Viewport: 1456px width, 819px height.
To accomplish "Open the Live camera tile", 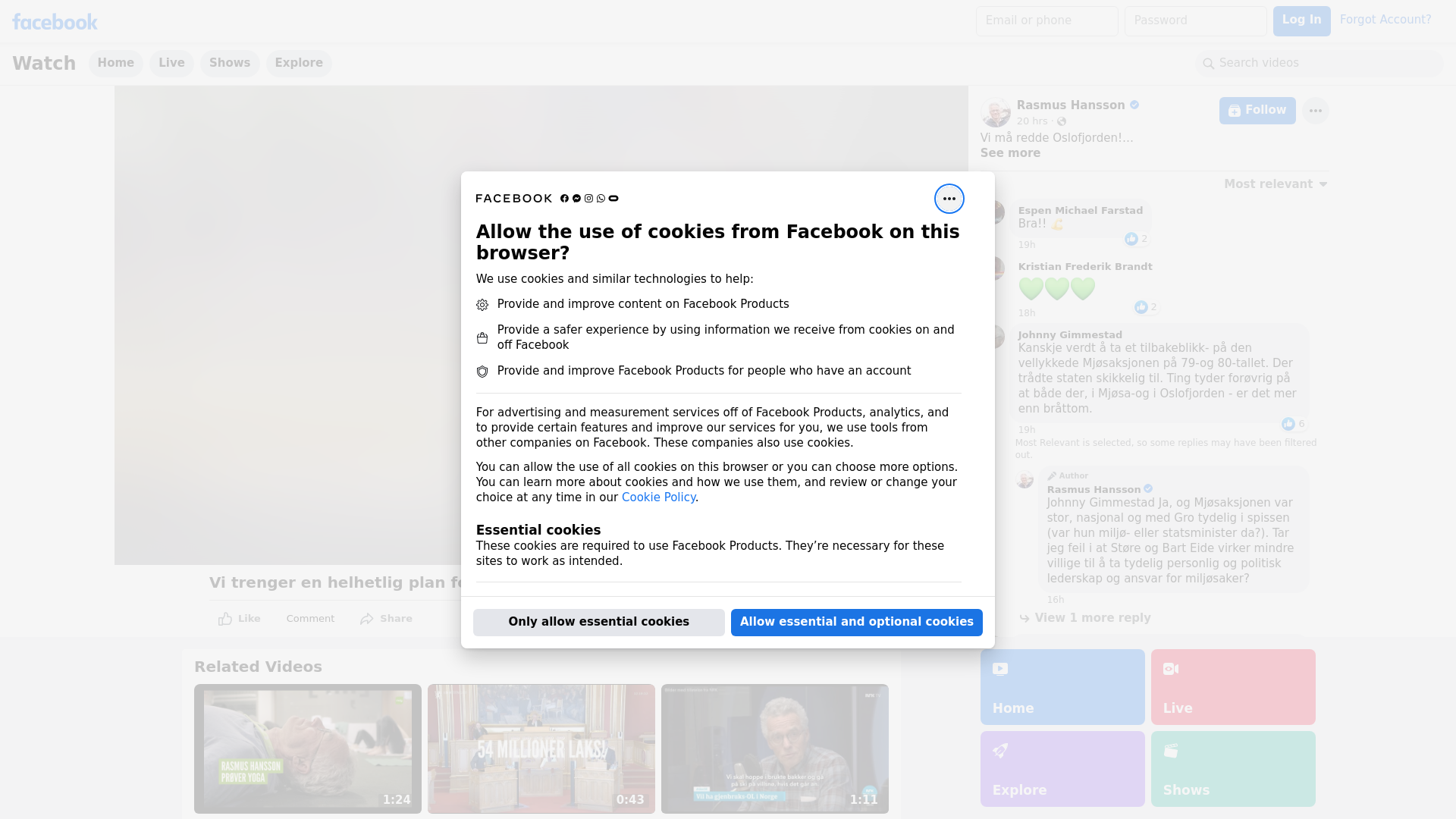I will click(1232, 686).
